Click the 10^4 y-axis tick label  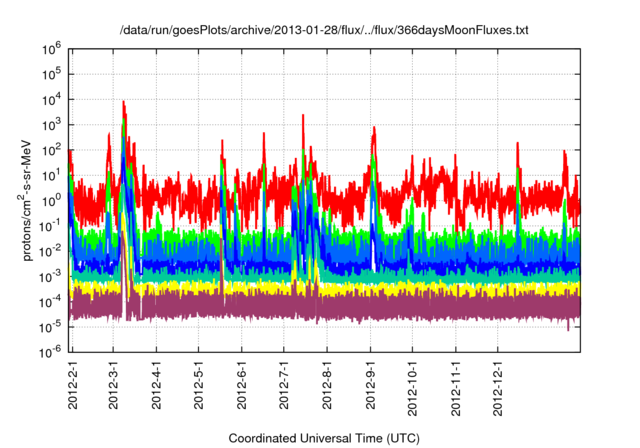click(51, 100)
